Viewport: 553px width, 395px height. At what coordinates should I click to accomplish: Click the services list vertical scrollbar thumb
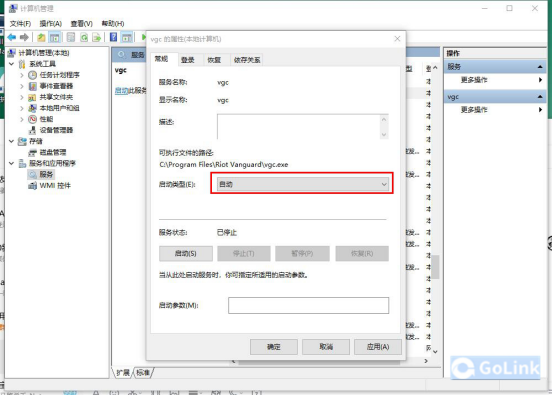(x=436, y=267)
